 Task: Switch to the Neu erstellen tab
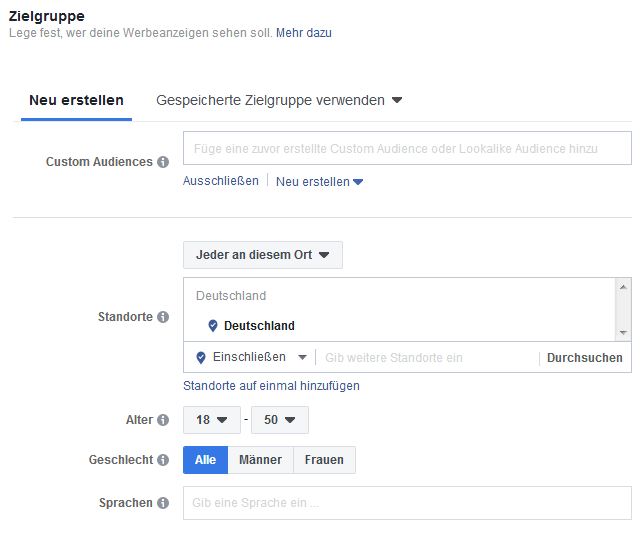76,100
